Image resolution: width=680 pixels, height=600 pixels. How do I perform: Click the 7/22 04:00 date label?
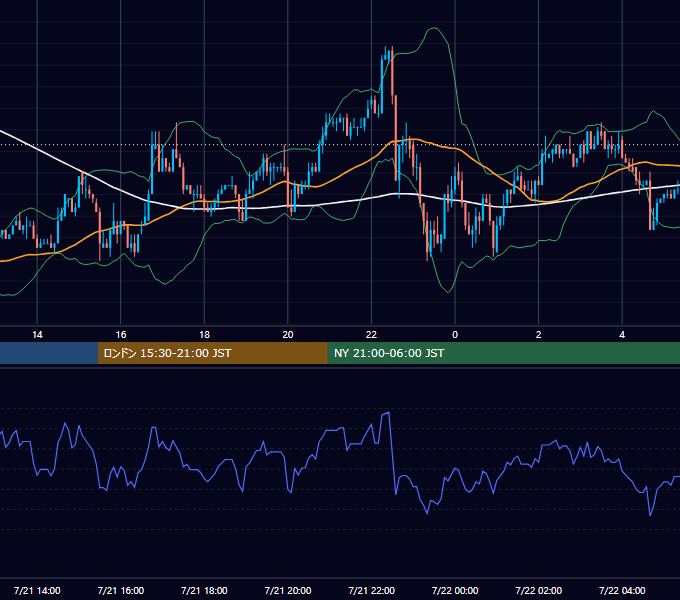tap(622, 590)
